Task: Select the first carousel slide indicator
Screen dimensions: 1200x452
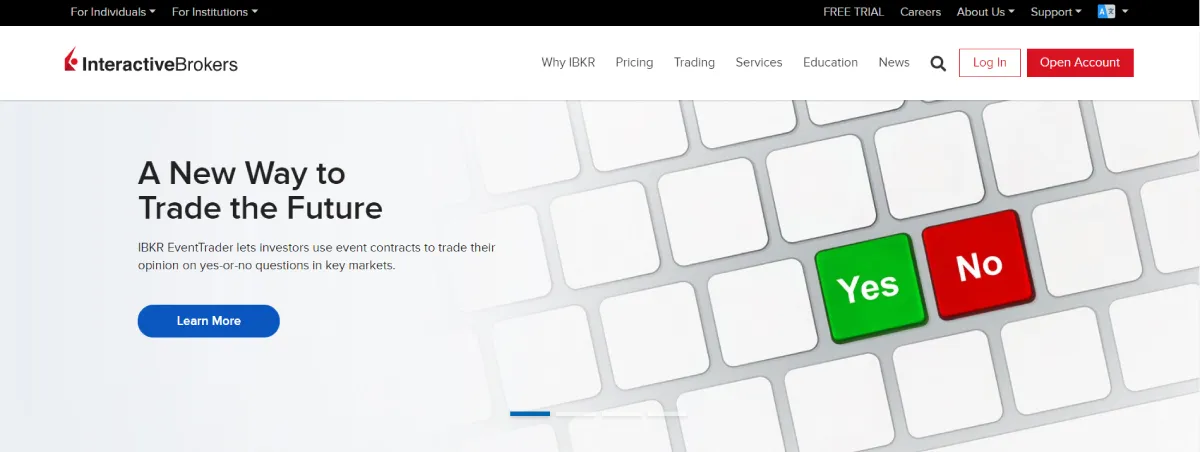Action: (530, 414)
